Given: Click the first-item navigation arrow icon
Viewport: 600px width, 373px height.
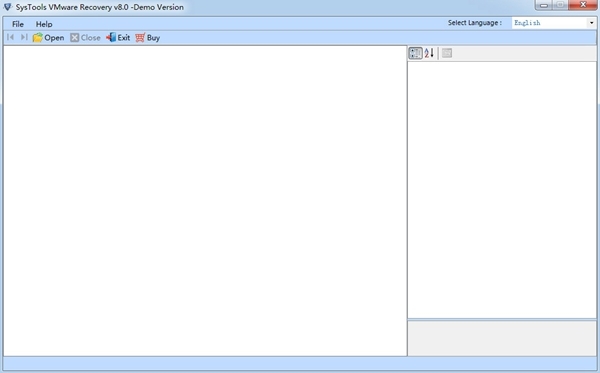Looking at the screenshot, I should (11, 37).
